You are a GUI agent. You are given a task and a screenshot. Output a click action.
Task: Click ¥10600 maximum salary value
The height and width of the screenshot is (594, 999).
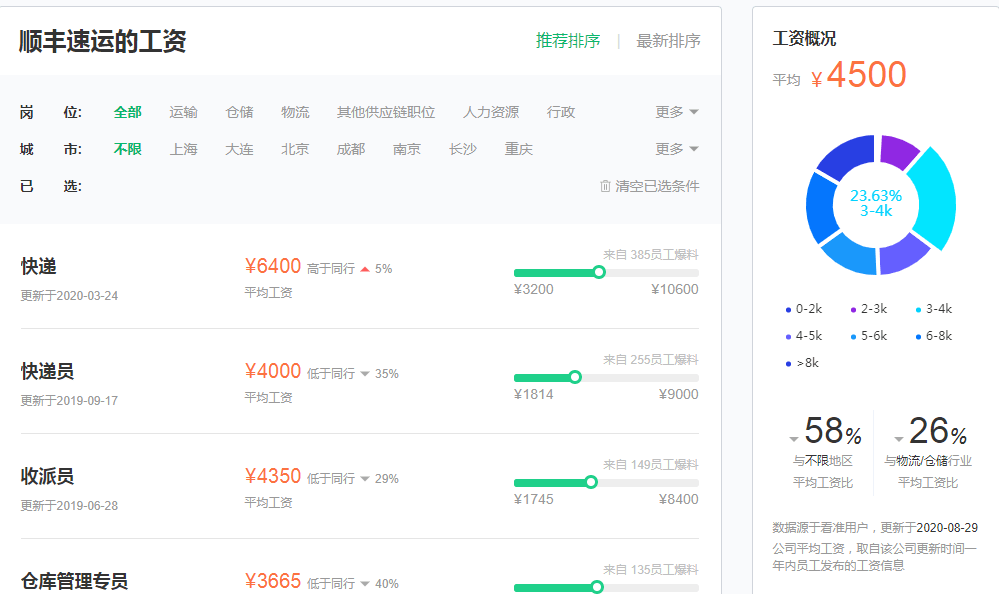click(x=675, y=289)
